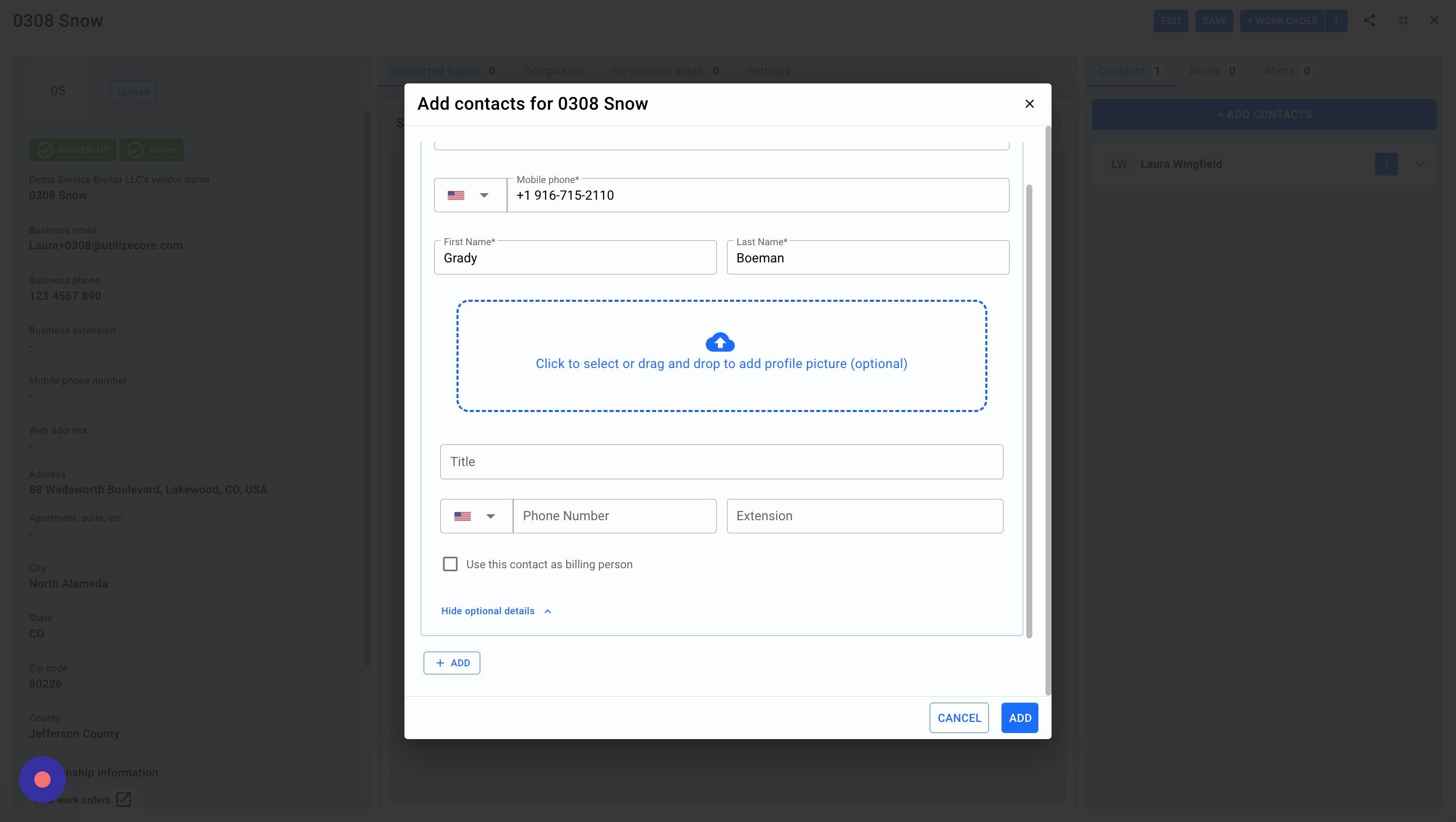Screen dimensions: 1456x822
Task: Click the share icon in header
Action: tap(1369, 21)
